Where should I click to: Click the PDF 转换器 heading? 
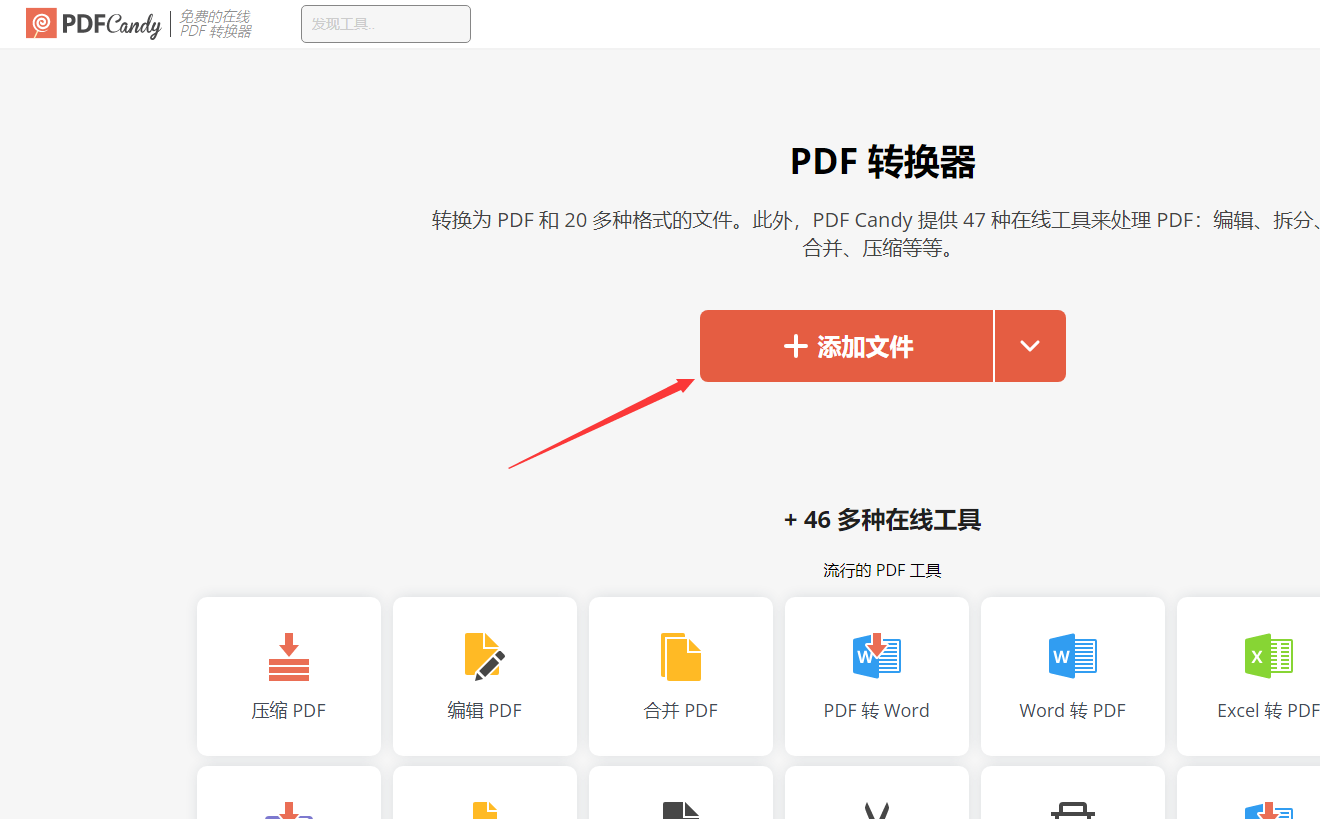point(883,162)
